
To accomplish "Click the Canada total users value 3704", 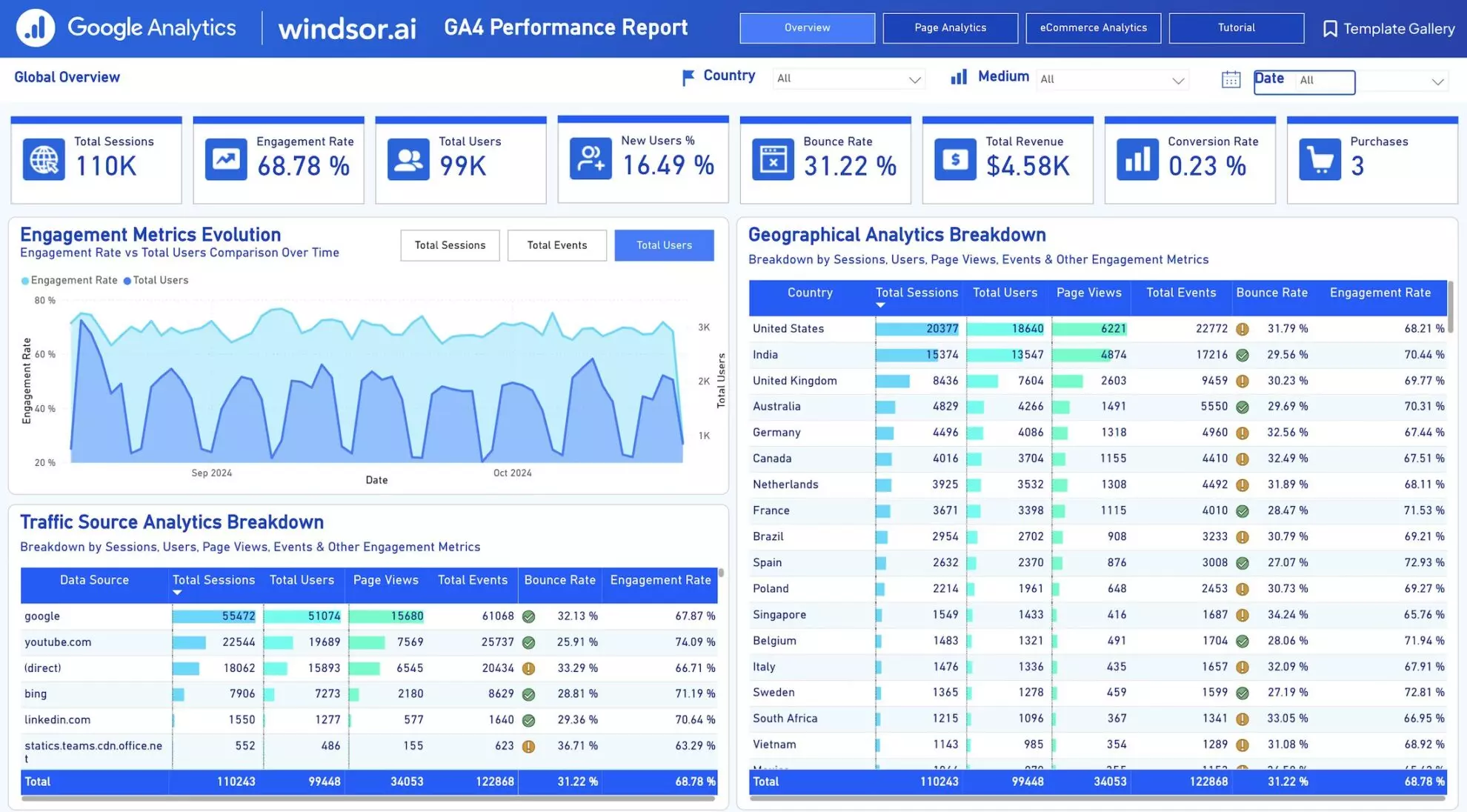I will tap(1030, 459).
